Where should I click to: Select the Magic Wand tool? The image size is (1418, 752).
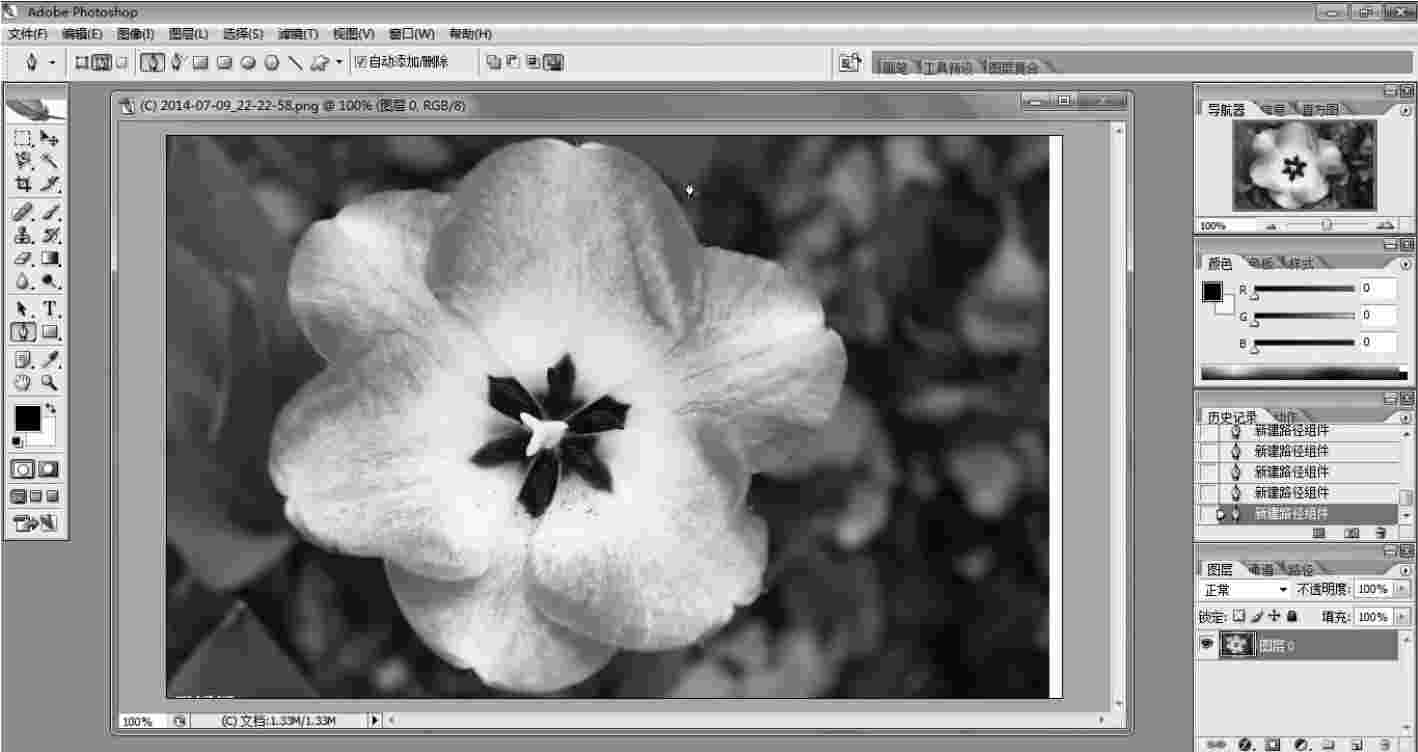coord(50,160)
